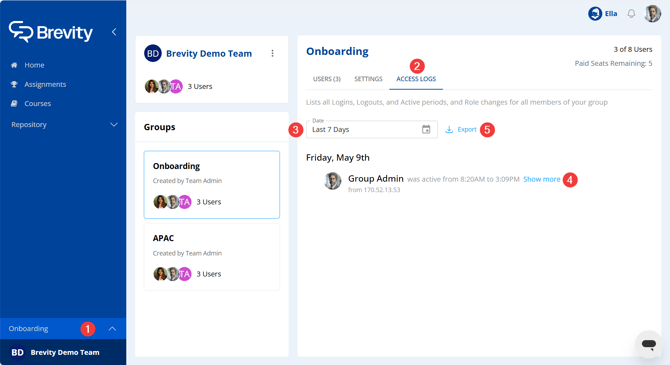The height and width of the screenshot is (365, 670).
Task: Open the user profile avatar menu
Action: tap(652, 14)
